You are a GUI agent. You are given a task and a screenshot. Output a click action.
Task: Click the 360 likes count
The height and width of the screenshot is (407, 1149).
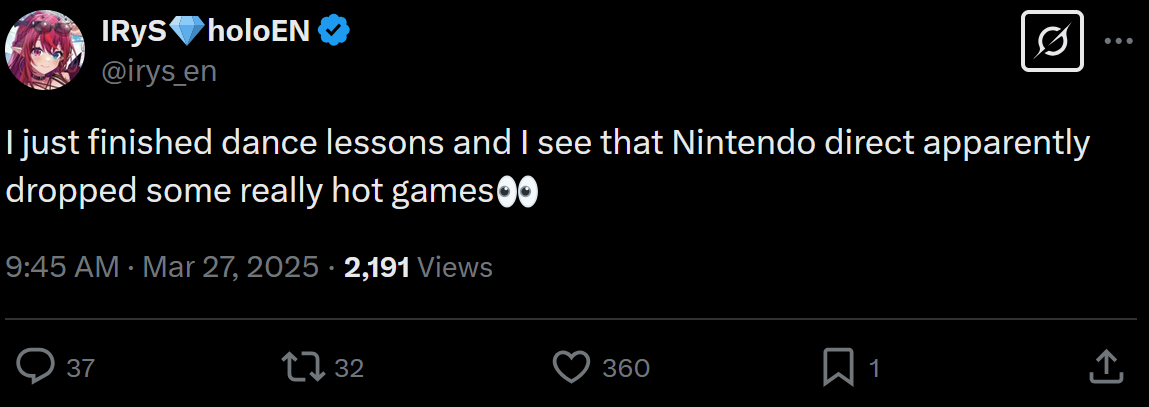click(626, 368)
